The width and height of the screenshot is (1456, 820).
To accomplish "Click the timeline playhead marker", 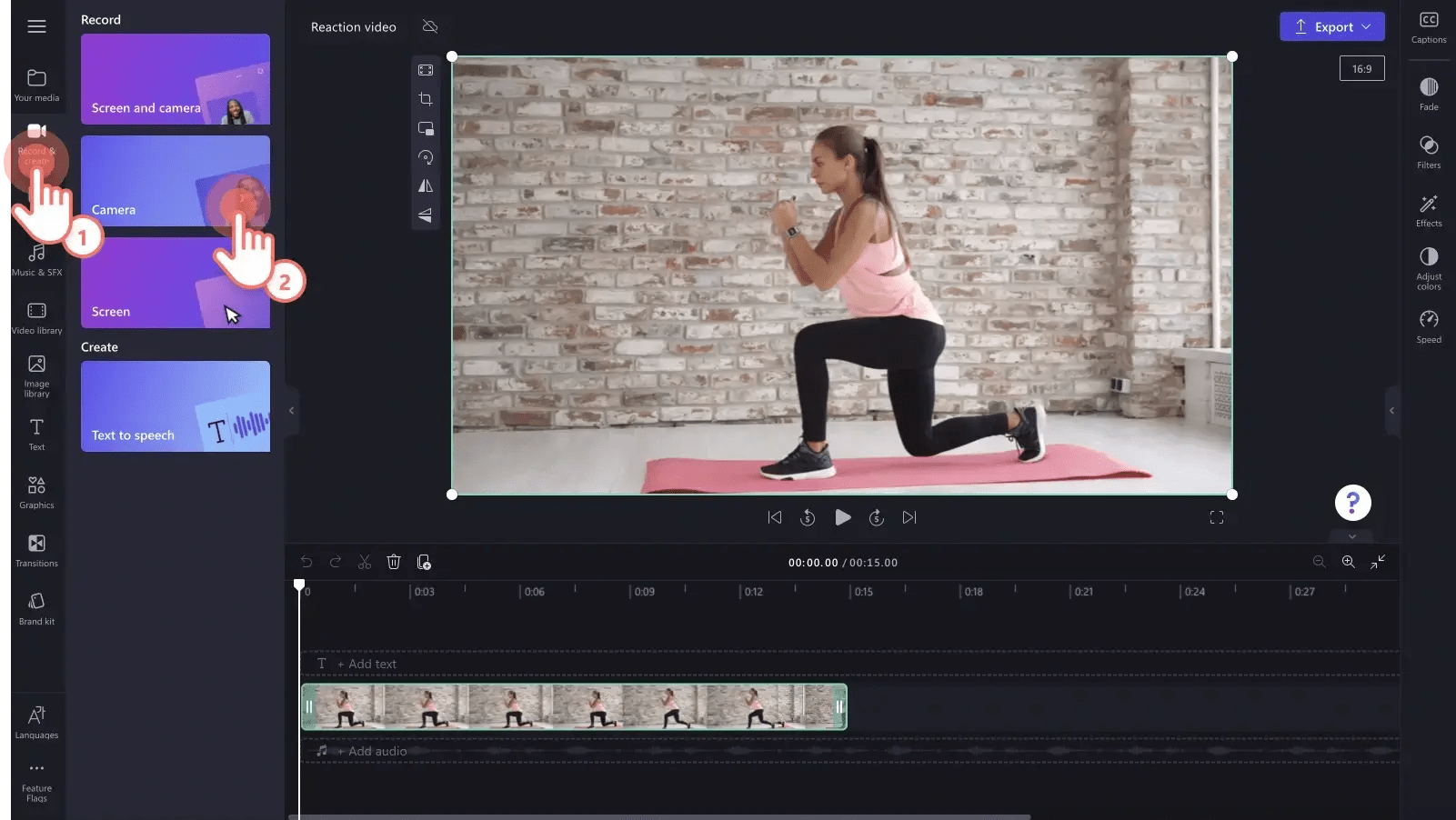I will [x=300, y=585].
